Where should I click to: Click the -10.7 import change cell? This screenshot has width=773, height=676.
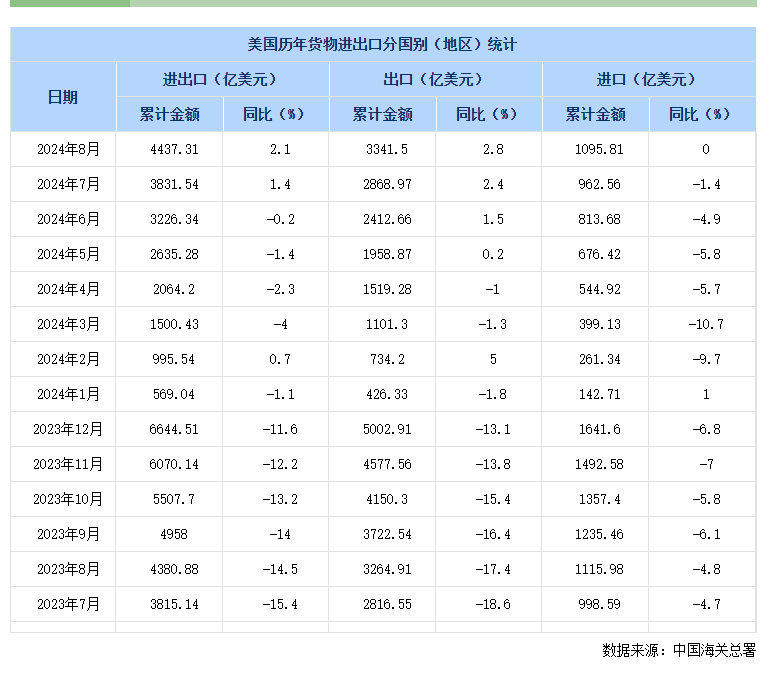[x=706, y=324]
